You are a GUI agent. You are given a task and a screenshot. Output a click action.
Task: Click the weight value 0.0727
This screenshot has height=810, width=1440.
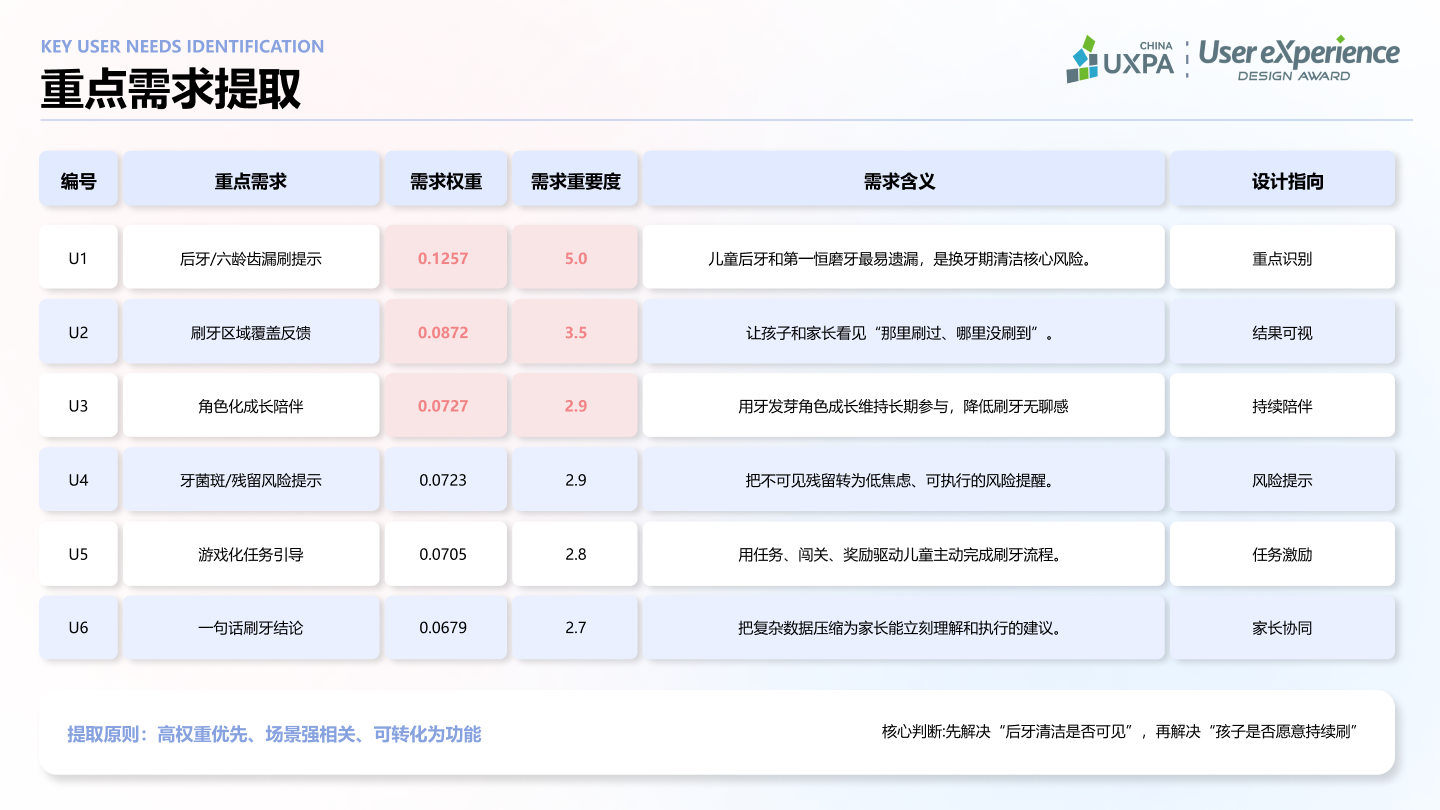tap(443, 406)
